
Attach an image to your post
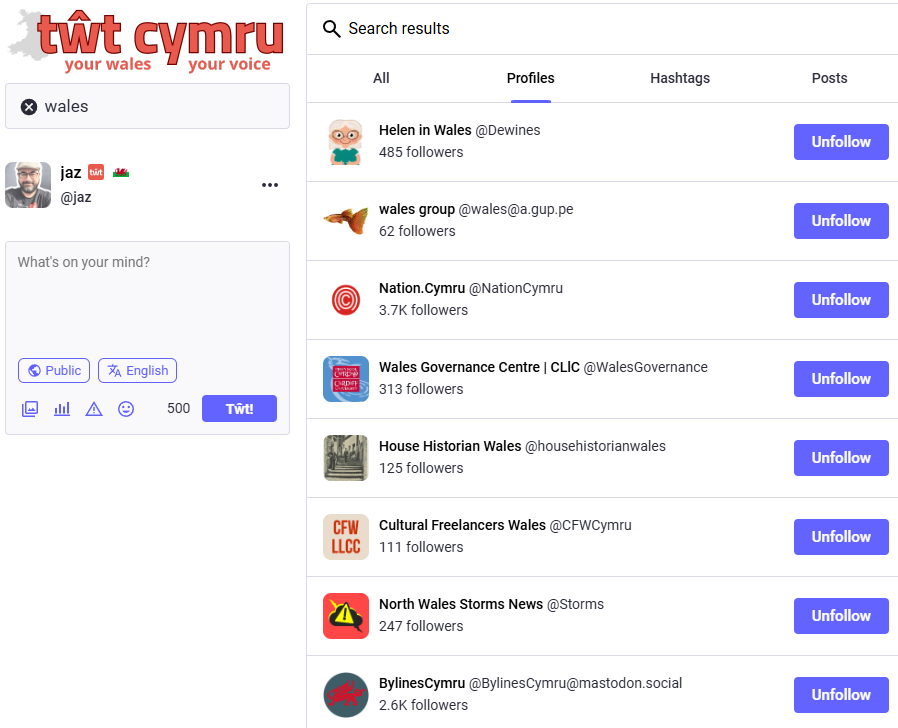tap(30, 409)
